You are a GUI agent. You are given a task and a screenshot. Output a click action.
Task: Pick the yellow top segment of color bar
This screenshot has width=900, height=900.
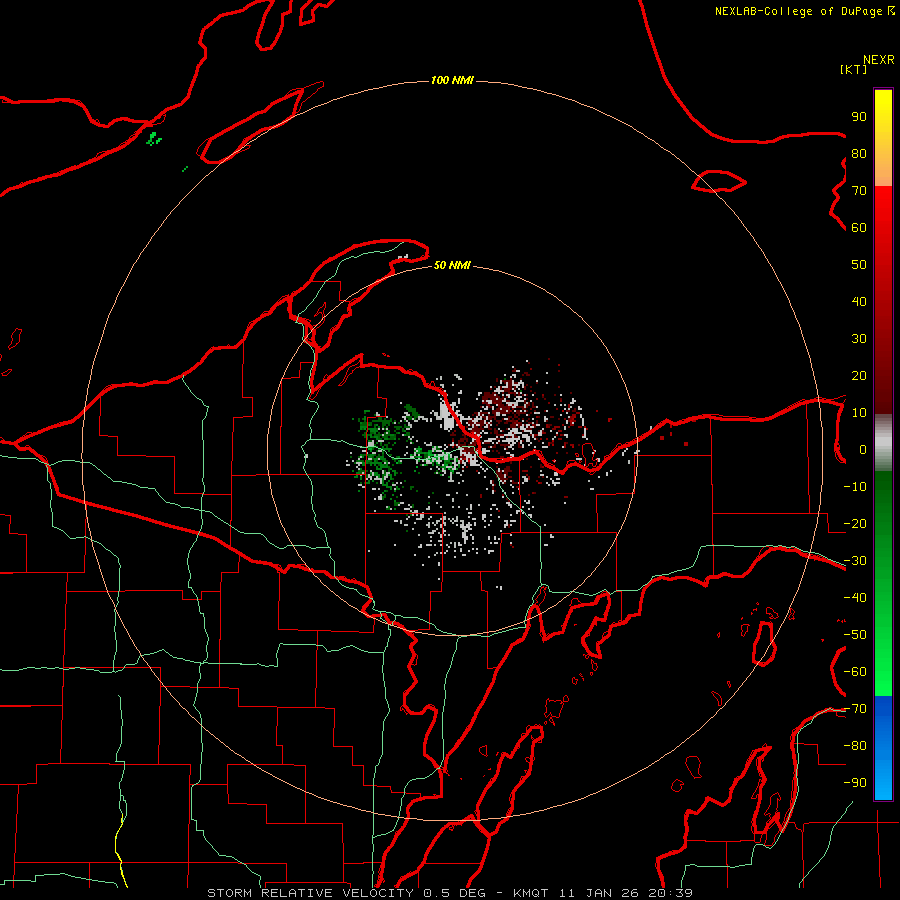tap(883, 138)
